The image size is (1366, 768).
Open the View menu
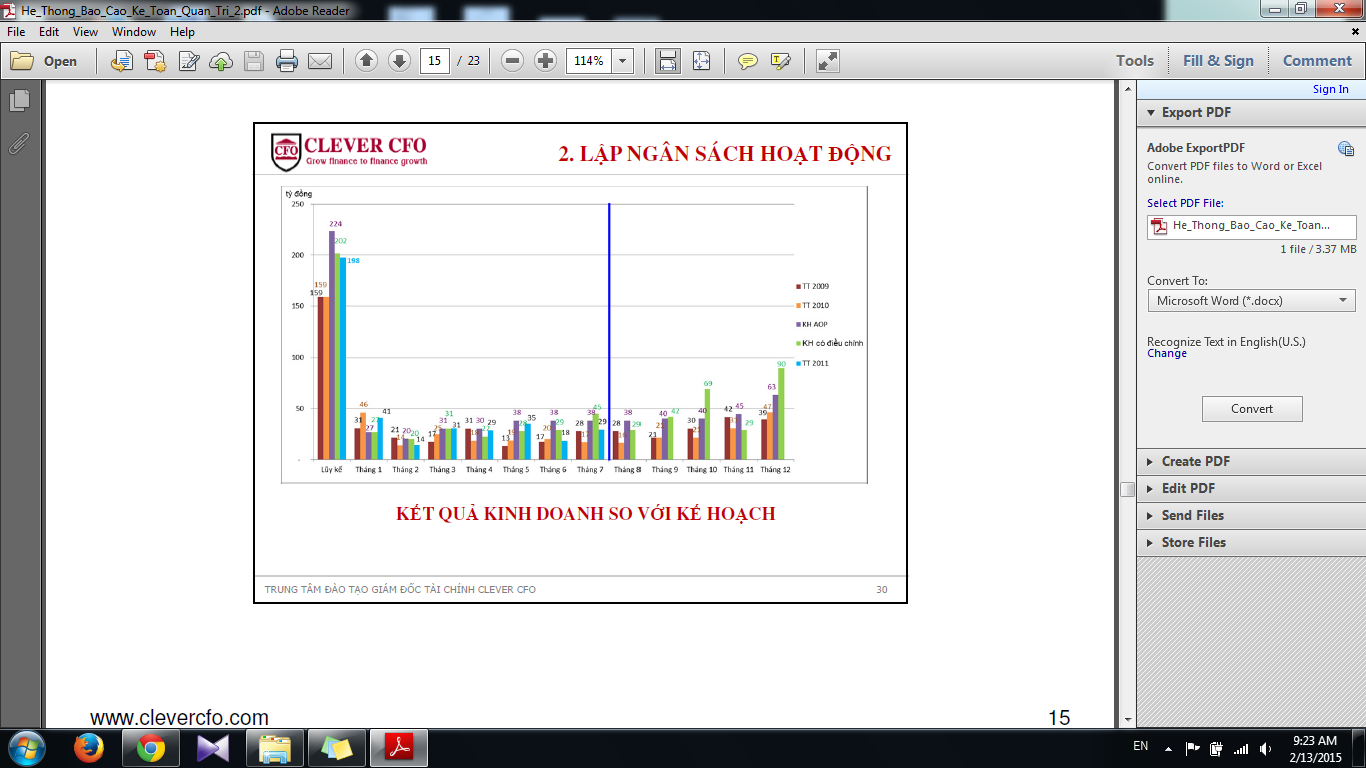[85, 32]
